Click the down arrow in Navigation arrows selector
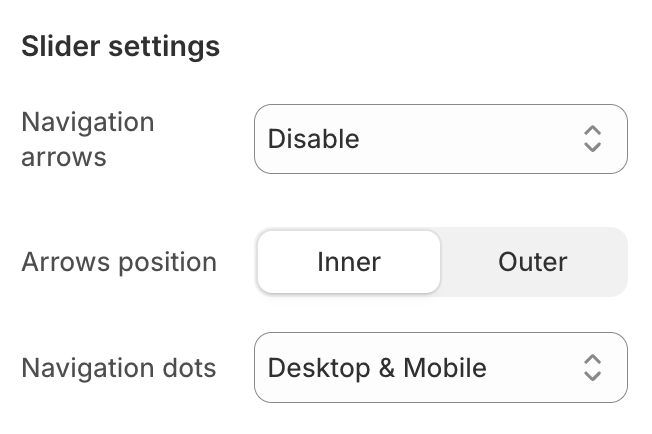The width and height of the screenshot is (652, 434). 592,147
